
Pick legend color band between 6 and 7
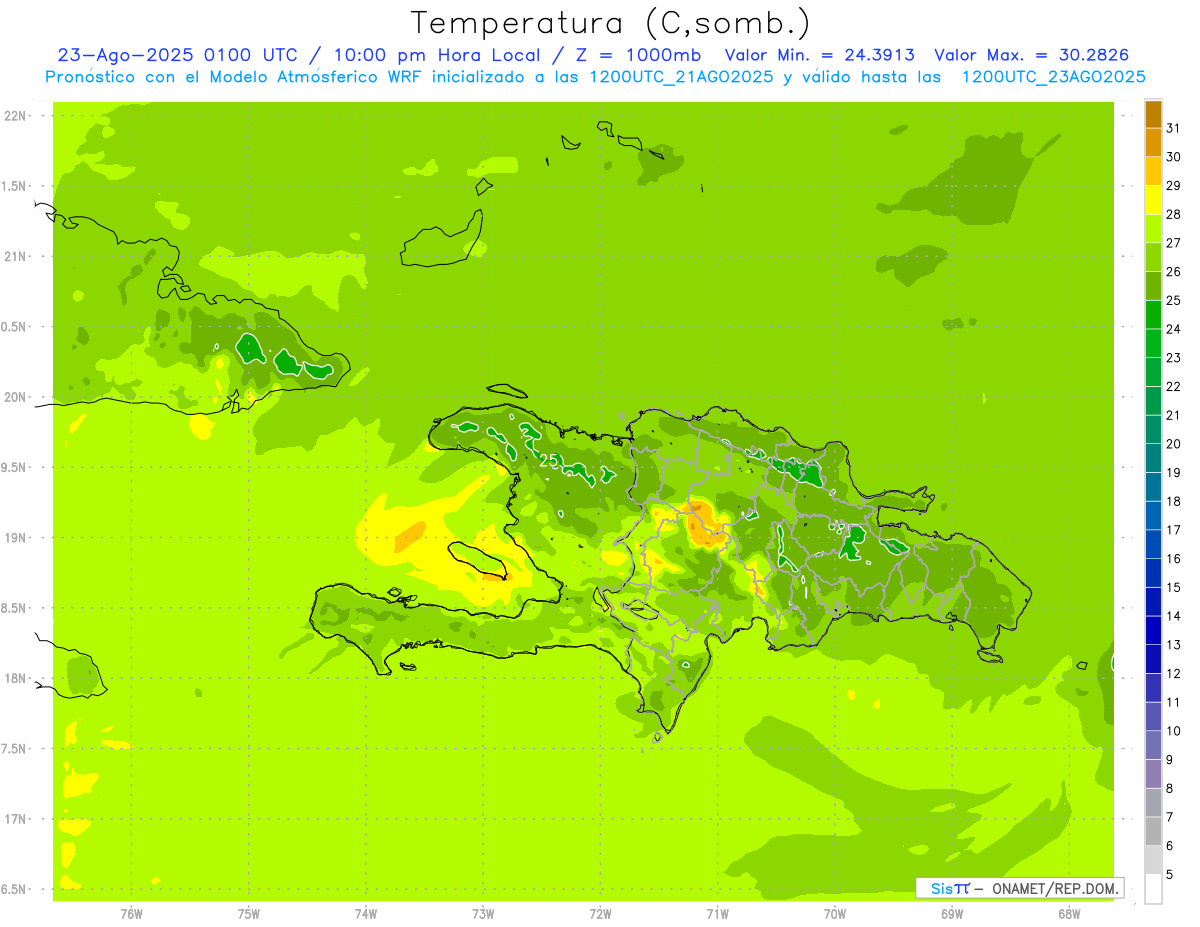(x=1153, y=832)
